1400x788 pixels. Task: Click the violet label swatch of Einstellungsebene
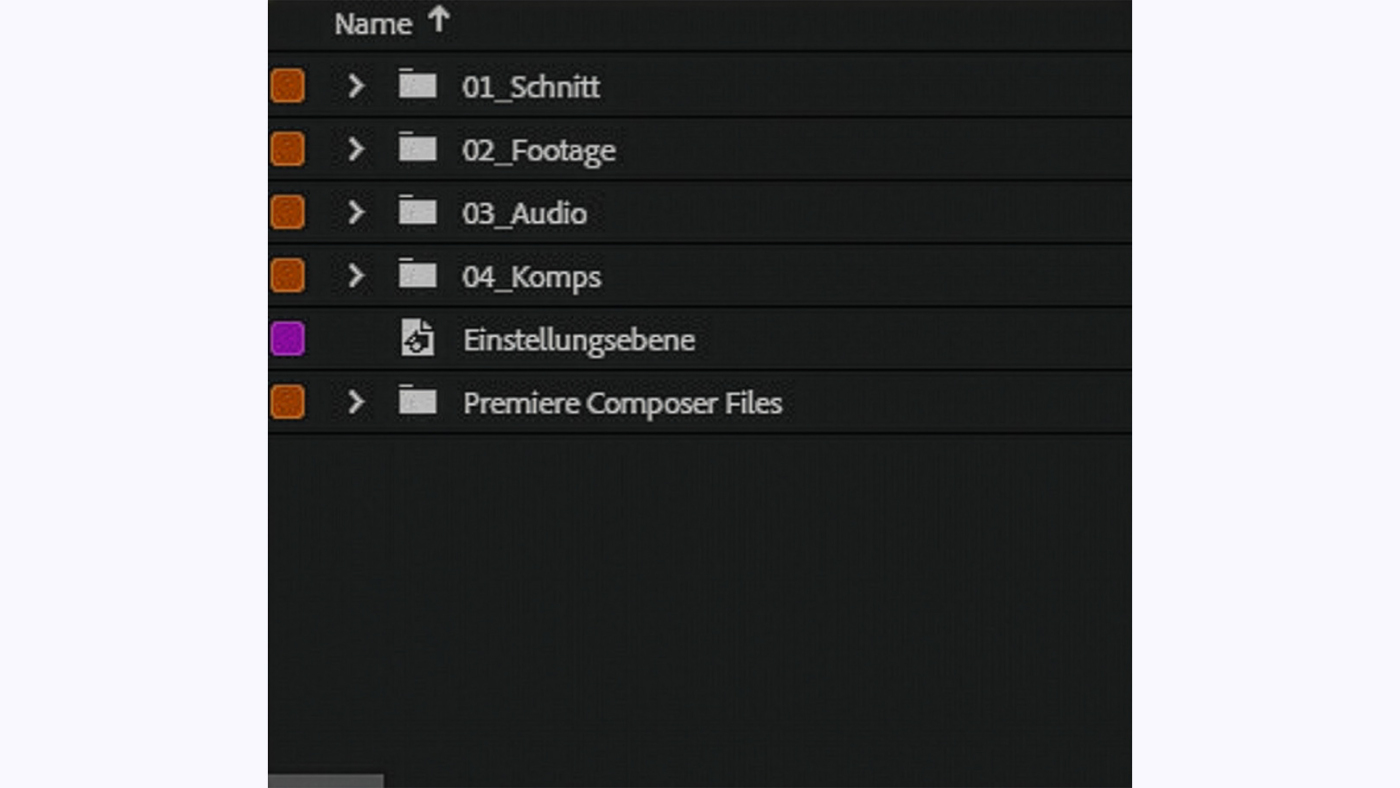coord(287,339)
